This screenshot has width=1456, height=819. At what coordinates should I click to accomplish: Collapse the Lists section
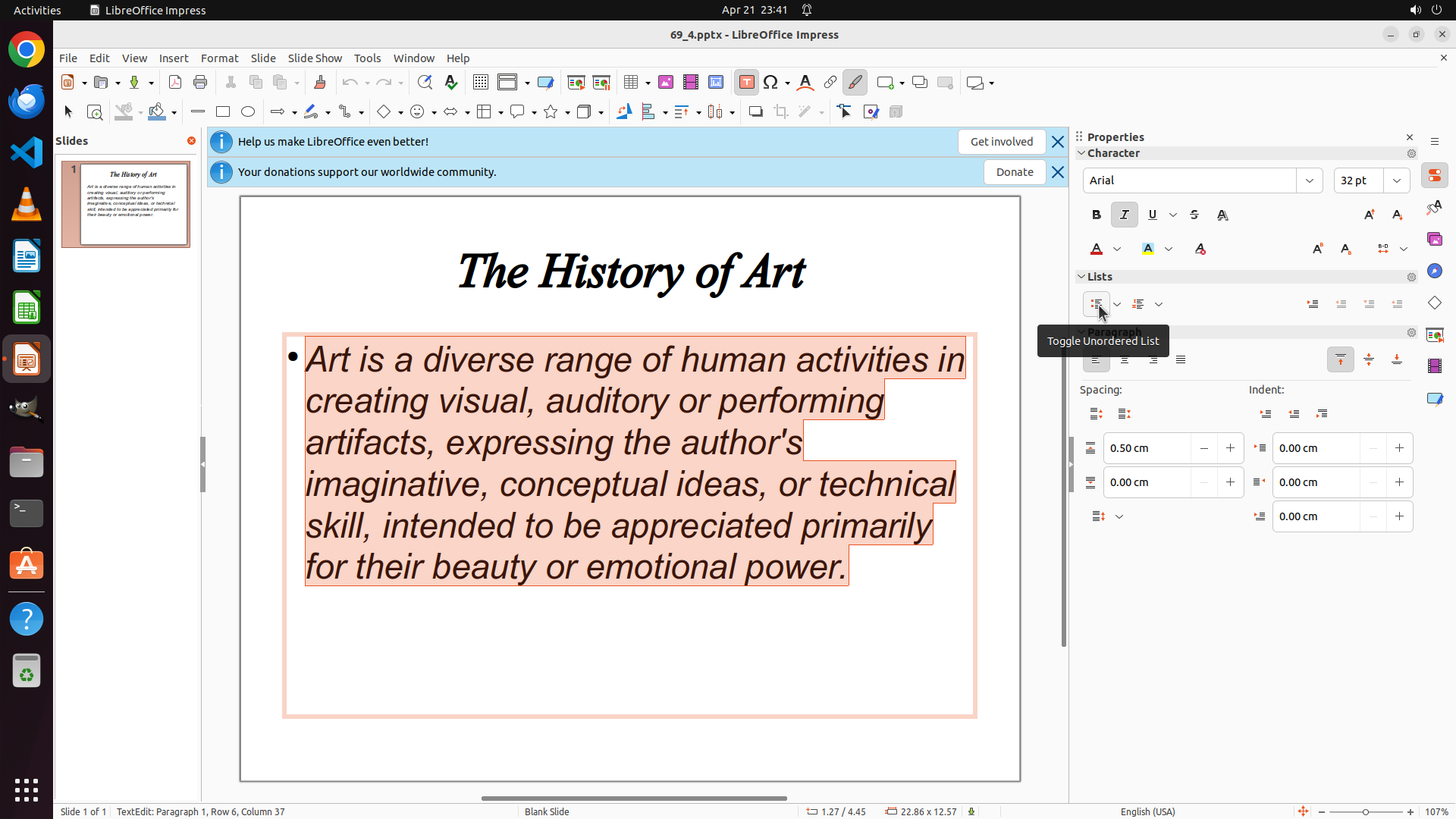coord(1082,277)
